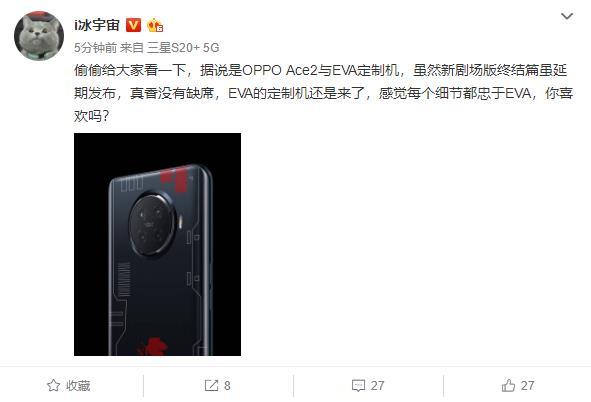Expand the post options chevron menu

[x=567, y=16]
